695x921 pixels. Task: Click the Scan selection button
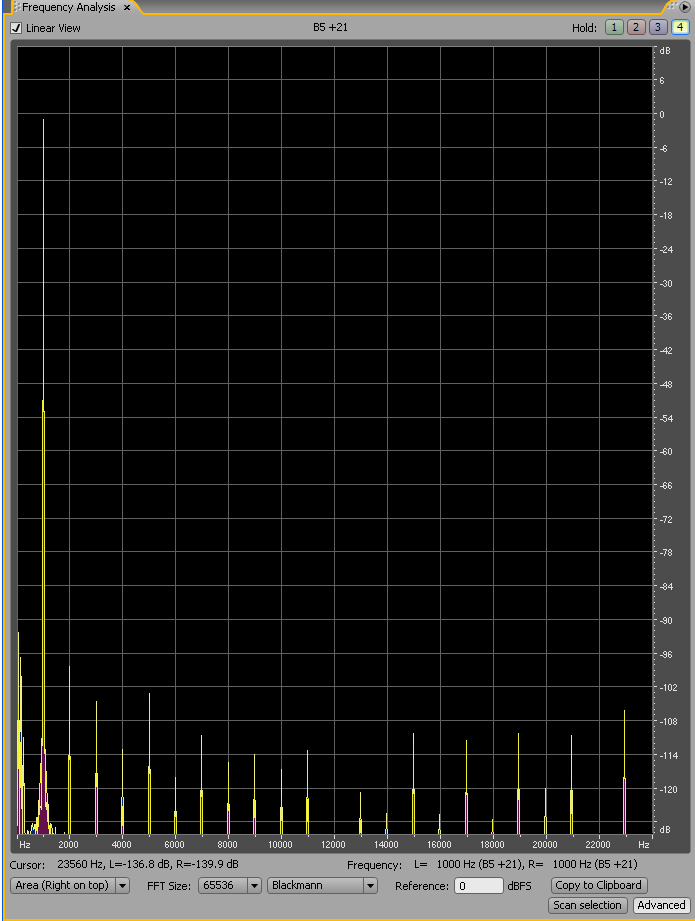[587, 905]
